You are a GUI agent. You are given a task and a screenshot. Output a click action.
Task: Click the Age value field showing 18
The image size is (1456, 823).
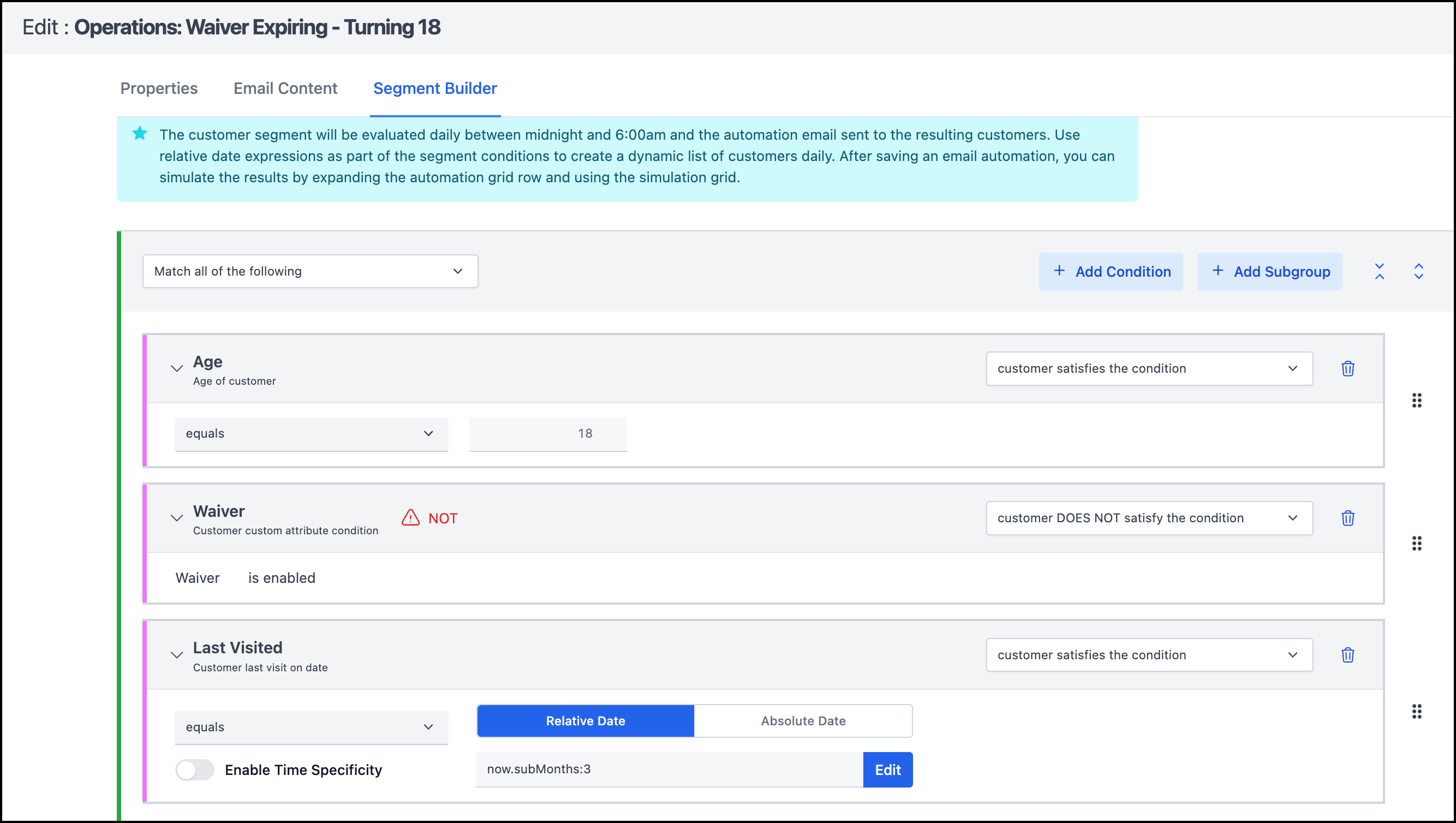548,433
